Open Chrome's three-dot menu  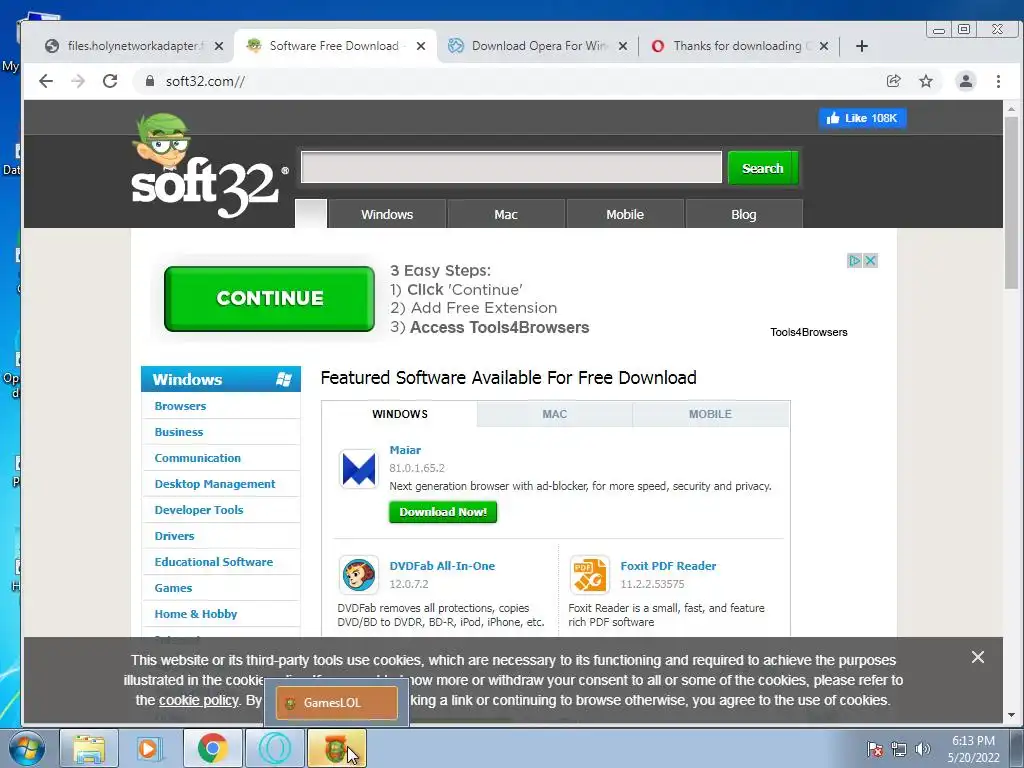tap(998, 81)
